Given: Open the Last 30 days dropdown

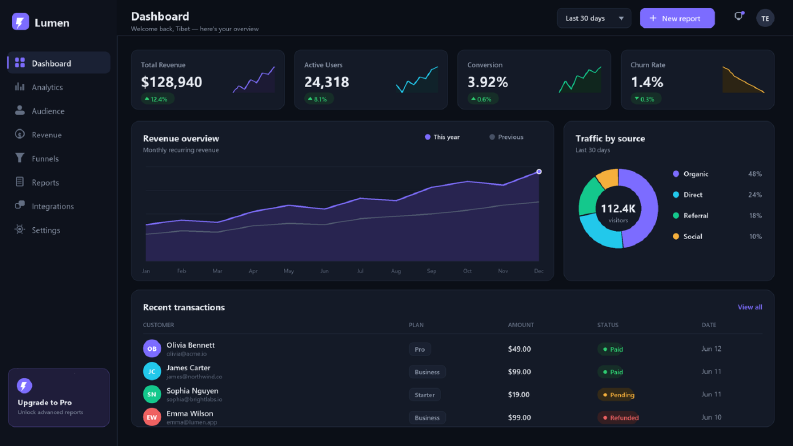Looking at the screenshot, I should 594,18.
